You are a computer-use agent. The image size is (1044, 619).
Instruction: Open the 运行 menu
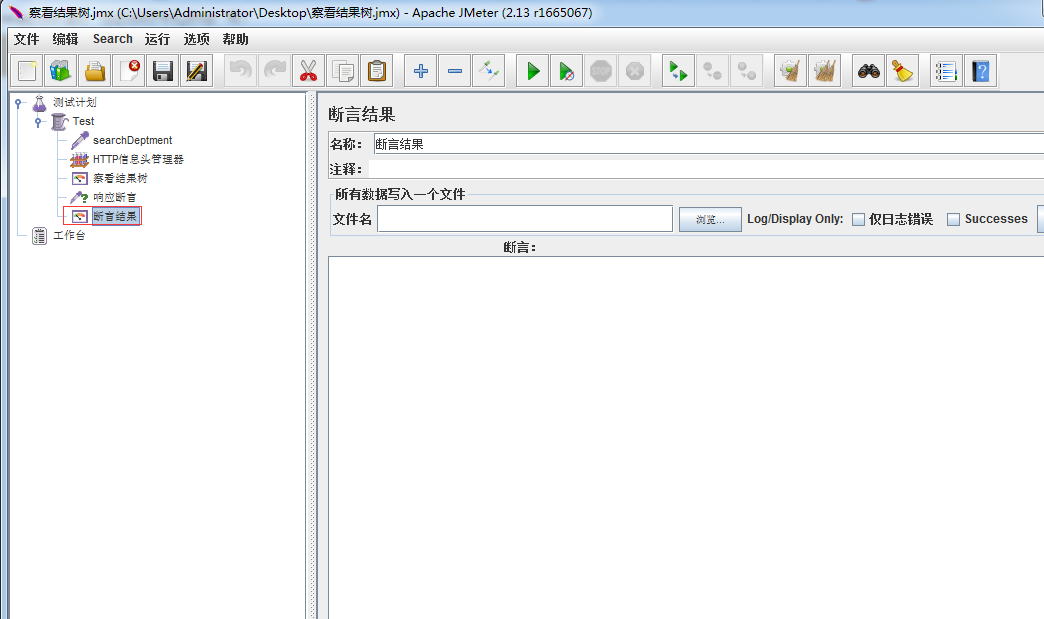click(157, 39)
